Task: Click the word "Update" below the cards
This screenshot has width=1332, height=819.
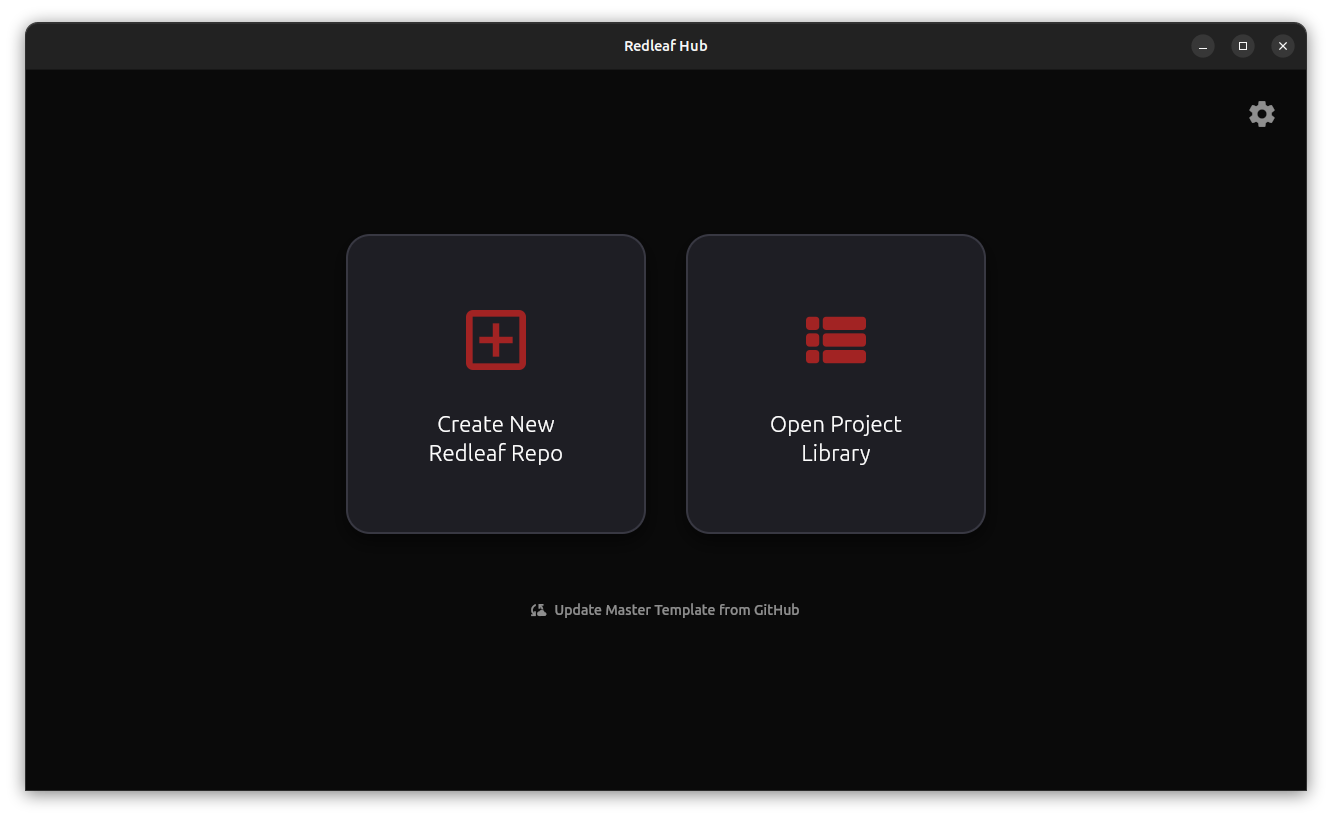Action: click(578, 610)
